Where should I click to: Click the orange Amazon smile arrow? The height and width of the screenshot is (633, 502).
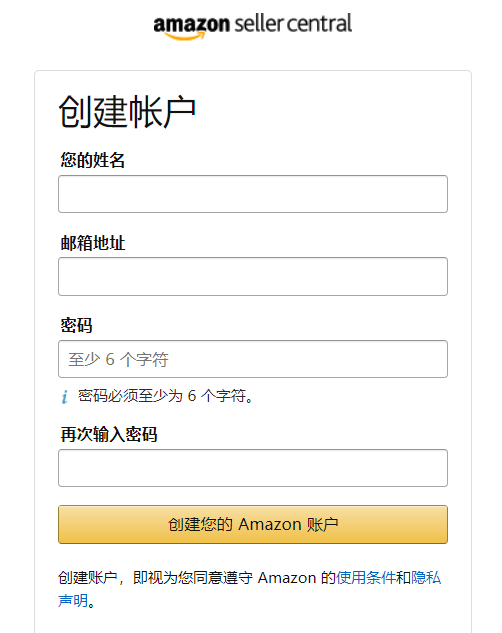click(185, 36)
